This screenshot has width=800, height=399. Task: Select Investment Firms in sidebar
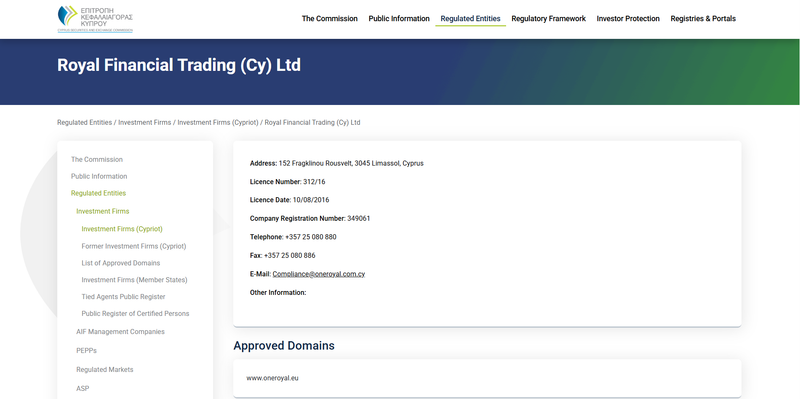pos(103,211)
